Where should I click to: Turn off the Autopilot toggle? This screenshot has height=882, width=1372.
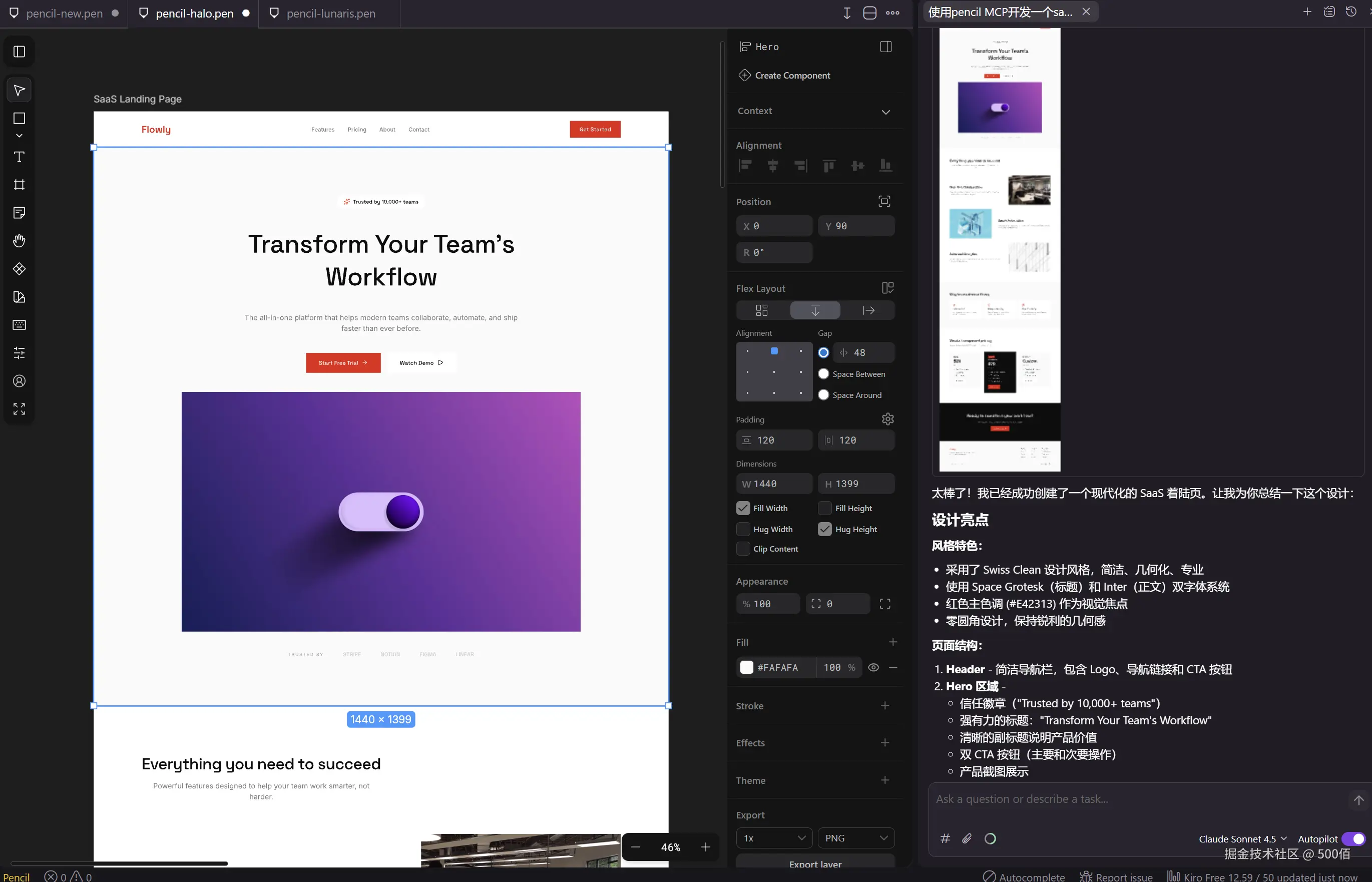(x=1353, y=838)
